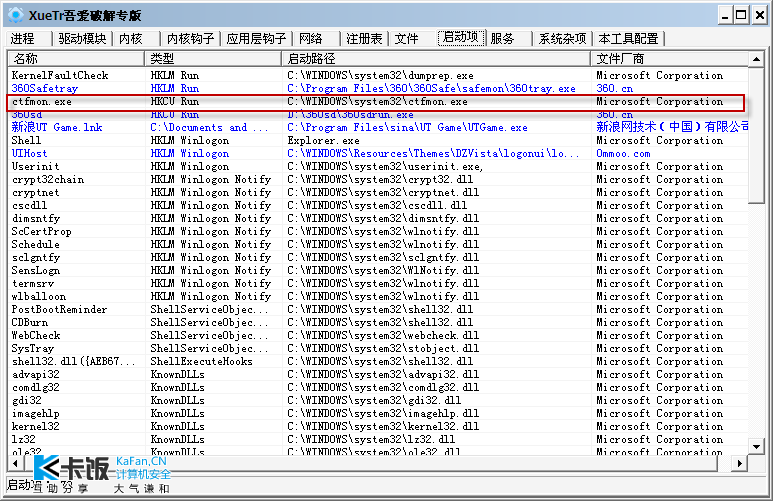Select the 启动项 tab
This screenshot has width=773, height=501.
461,37
